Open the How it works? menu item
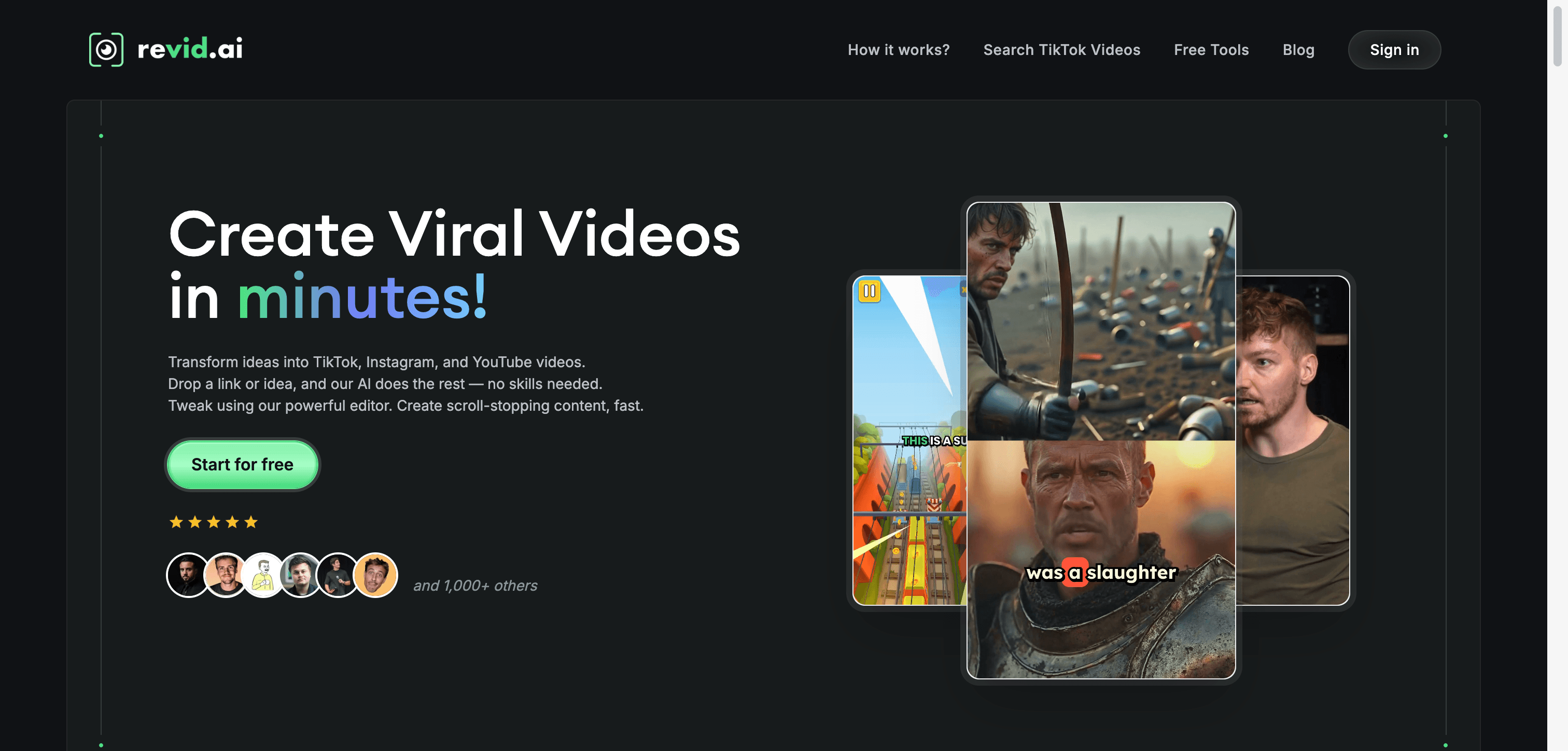 point(899,50)
